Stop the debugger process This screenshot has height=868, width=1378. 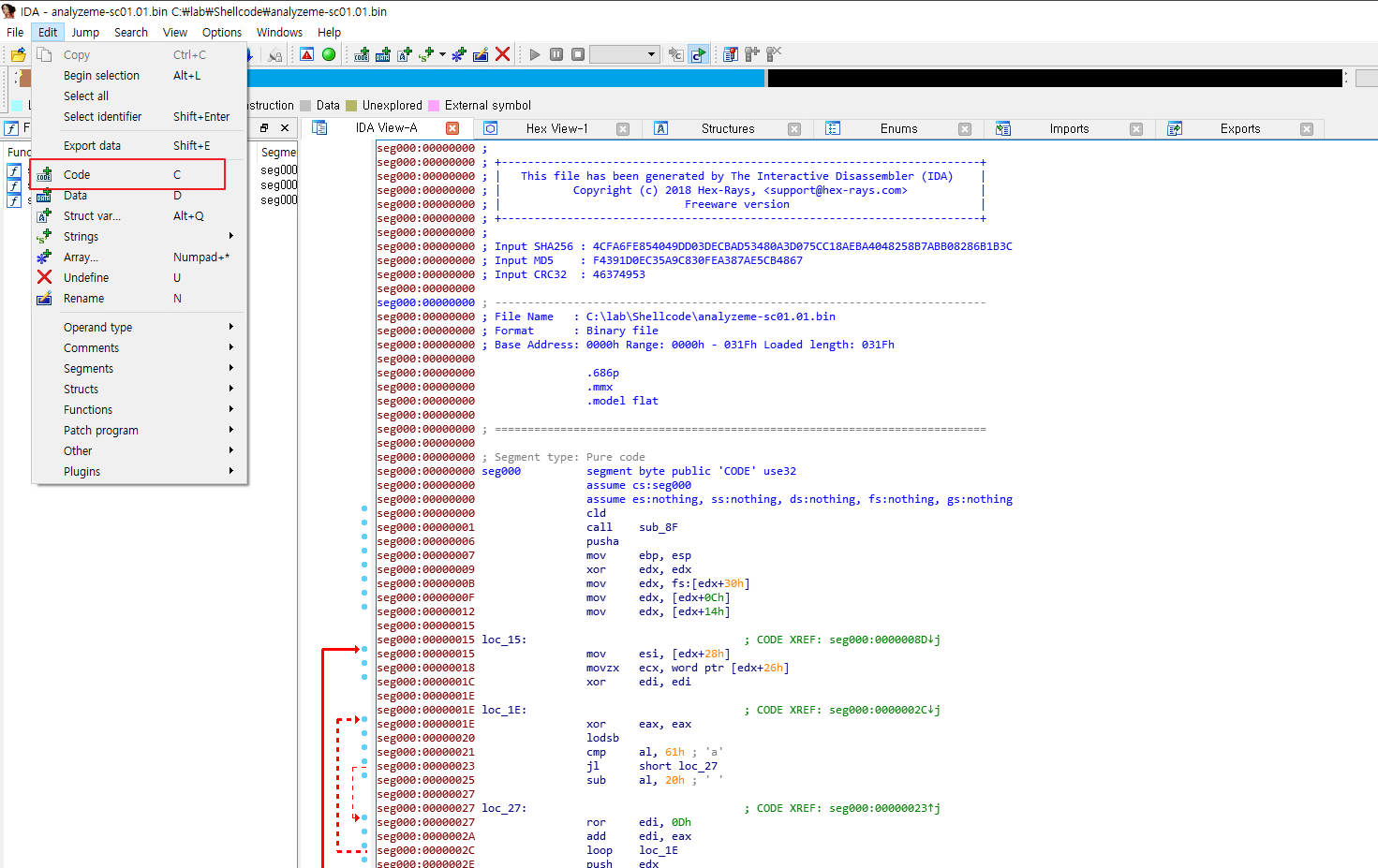coord(578,54)
